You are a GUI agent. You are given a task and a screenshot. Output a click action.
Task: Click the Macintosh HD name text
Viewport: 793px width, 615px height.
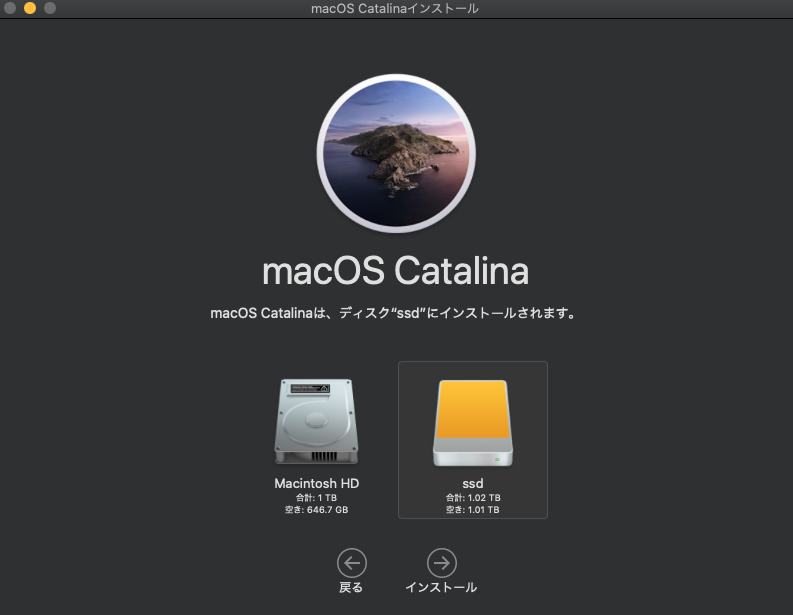(317, 483)
